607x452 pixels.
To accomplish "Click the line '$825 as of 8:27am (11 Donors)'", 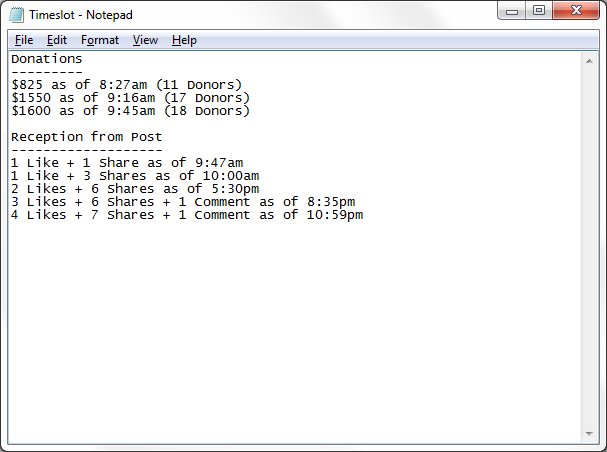I will coord(127,85).
